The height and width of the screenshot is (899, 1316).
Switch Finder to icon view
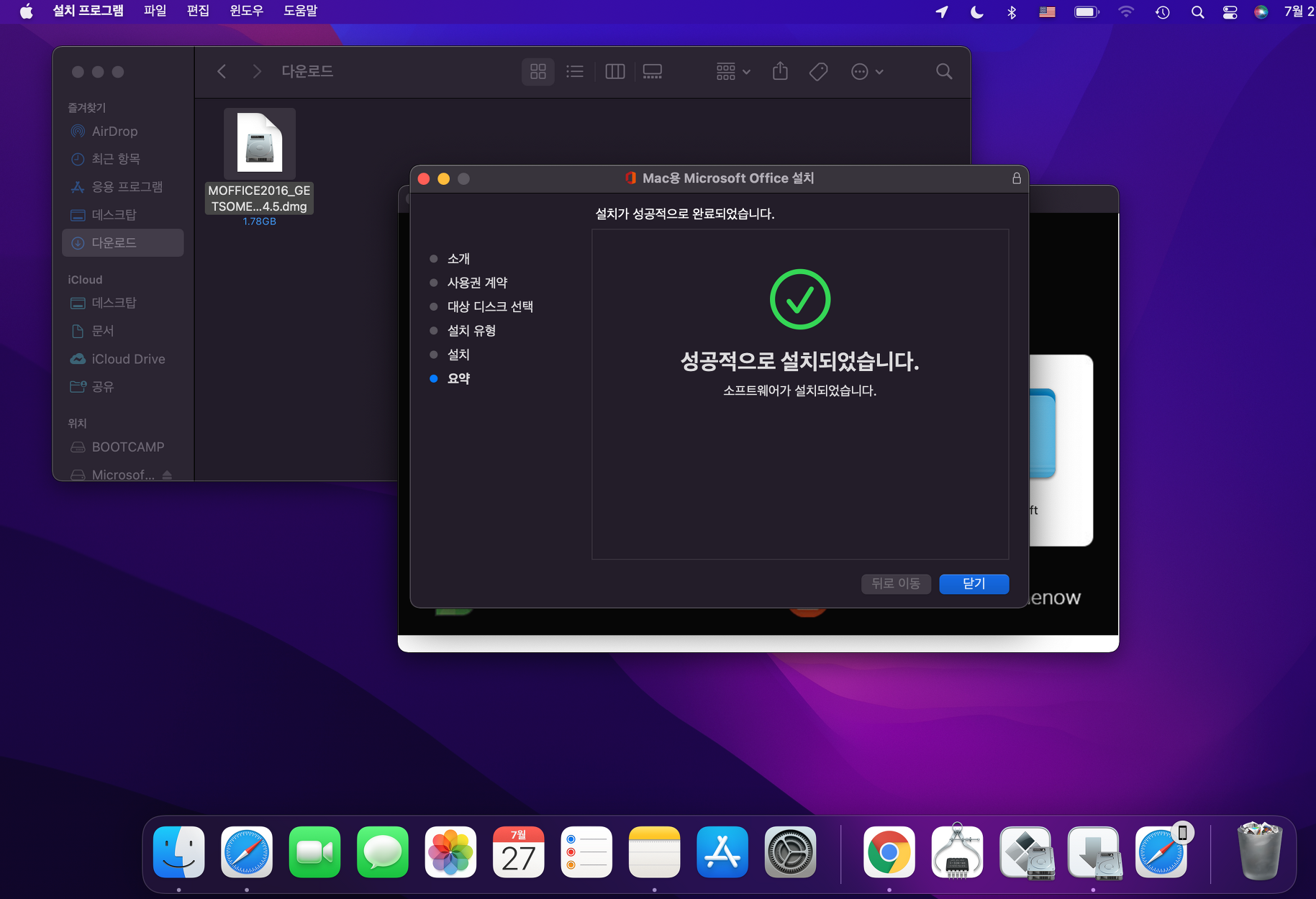(538, 71)
